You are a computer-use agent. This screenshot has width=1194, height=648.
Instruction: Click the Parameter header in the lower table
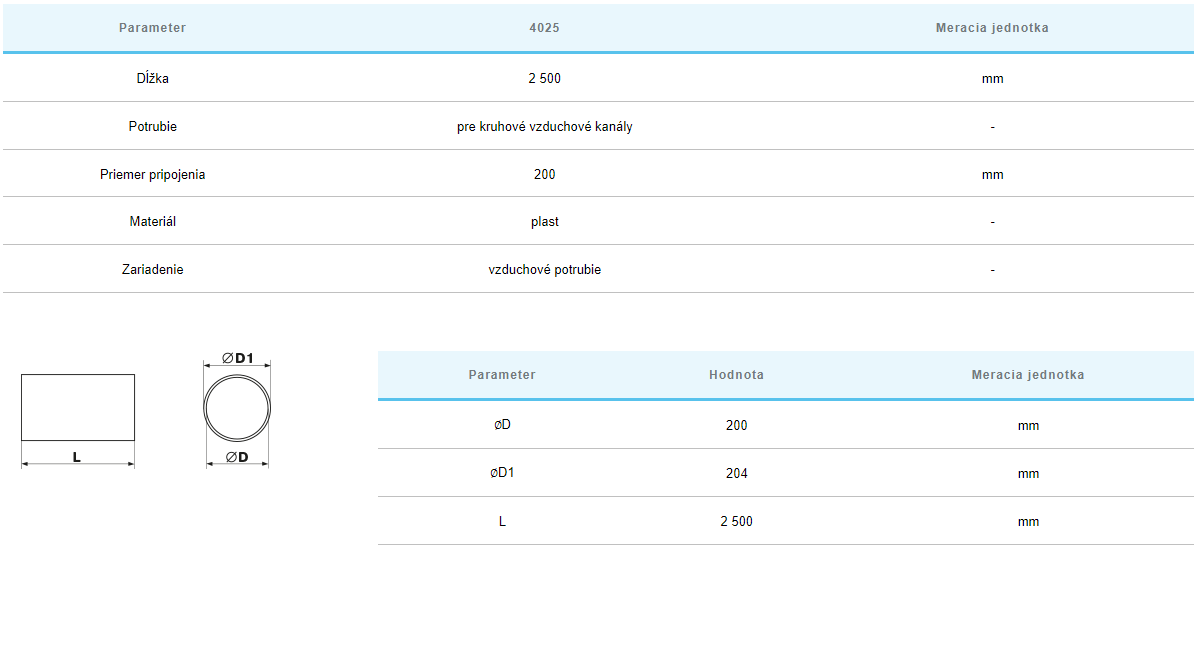[502, 375]
